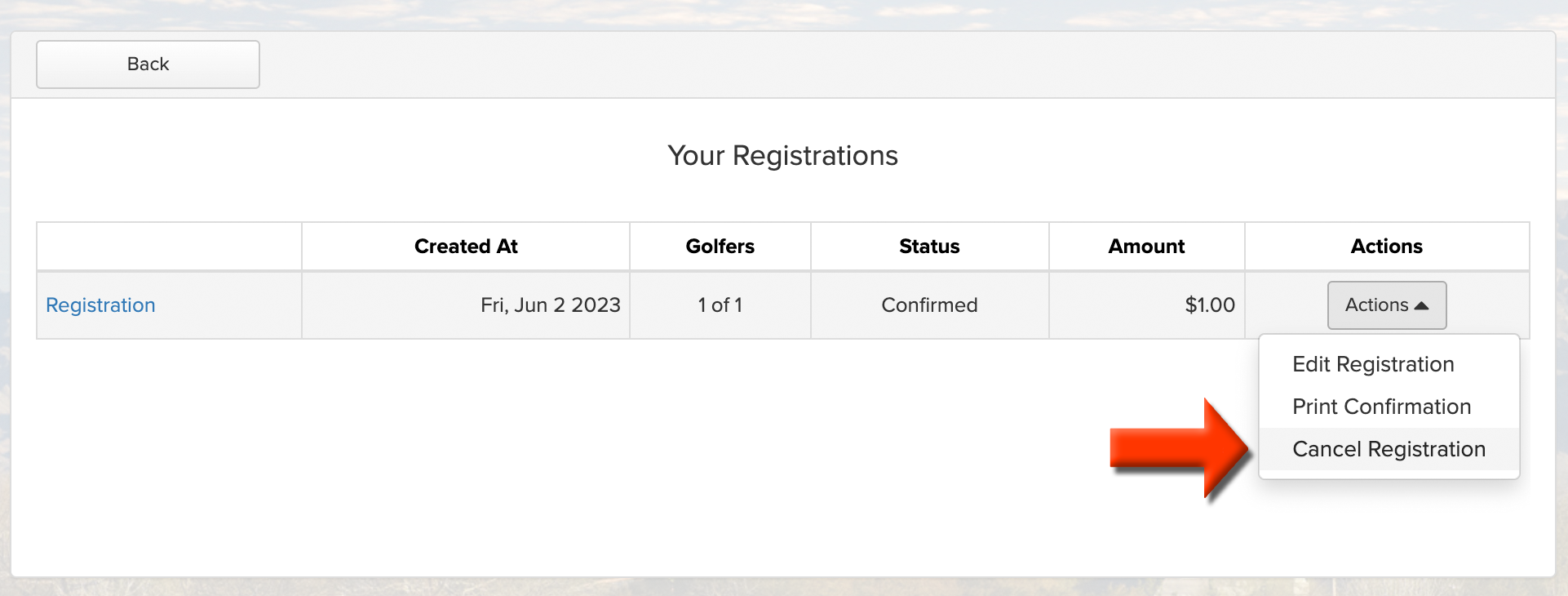
Task: Open the blue Registration link
Action: pyautogui.click(x=100, y=305)
